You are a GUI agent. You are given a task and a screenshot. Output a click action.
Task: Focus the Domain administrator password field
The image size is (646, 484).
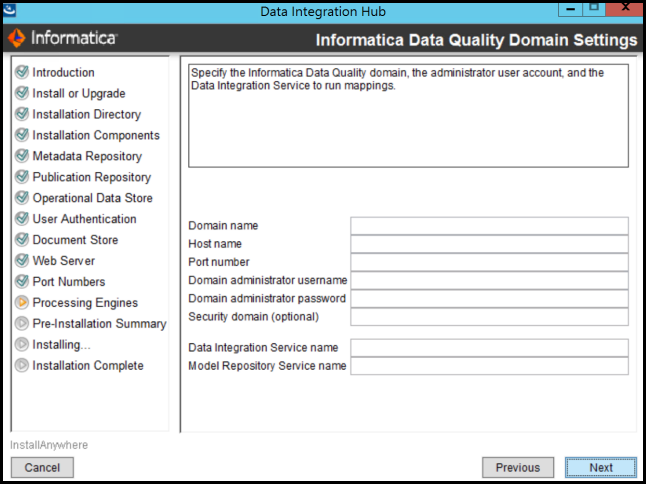pos(489,299)
